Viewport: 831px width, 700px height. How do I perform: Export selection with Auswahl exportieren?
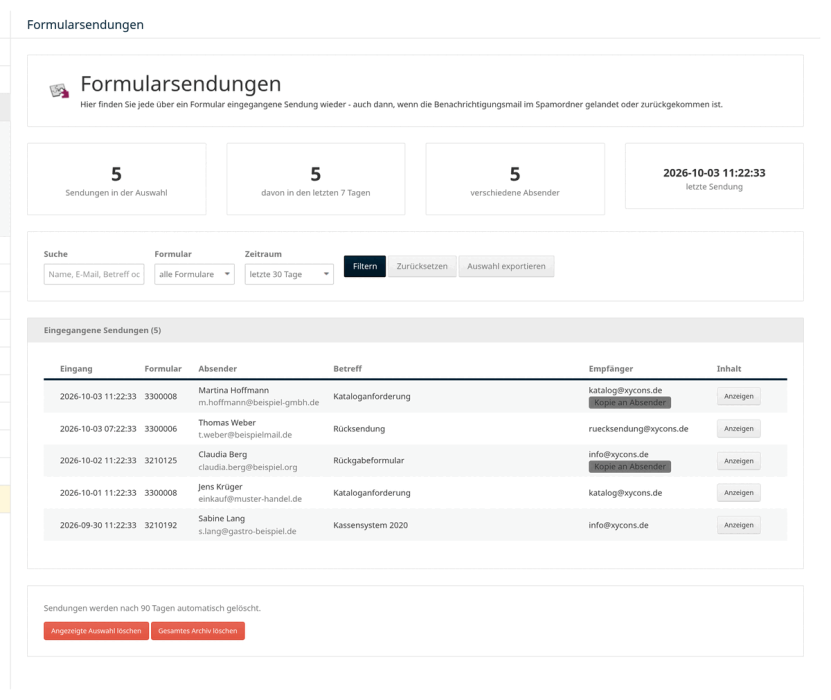pyautogui.click(x=506, y=266)
